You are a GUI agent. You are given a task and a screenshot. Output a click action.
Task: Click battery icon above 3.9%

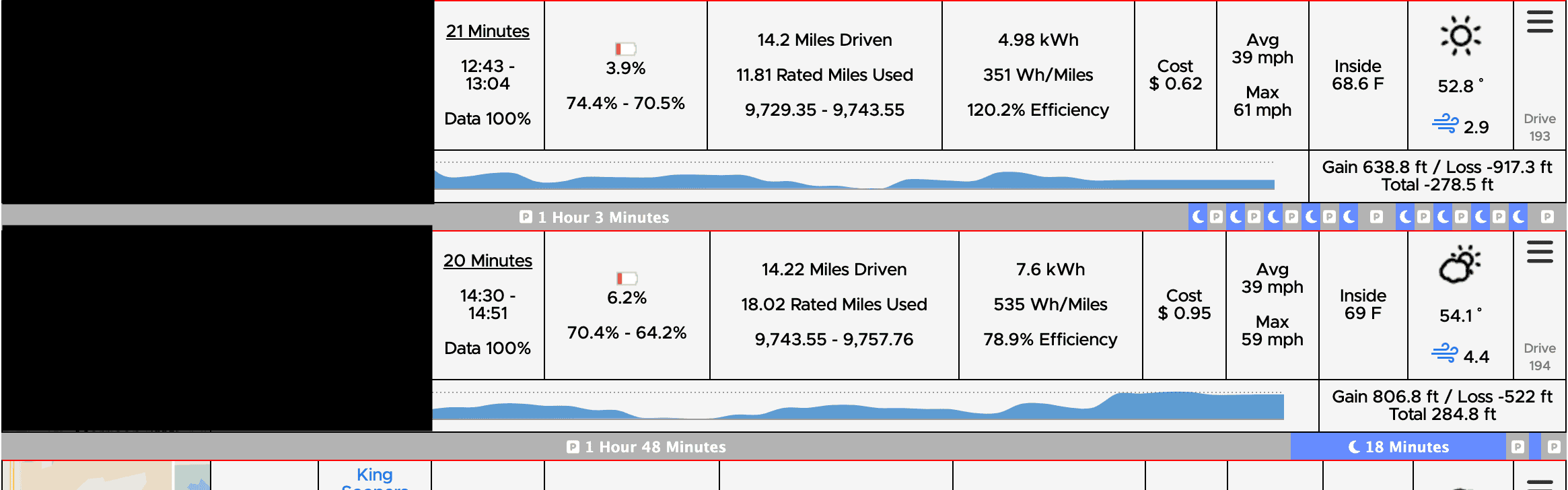coord(626,48)
